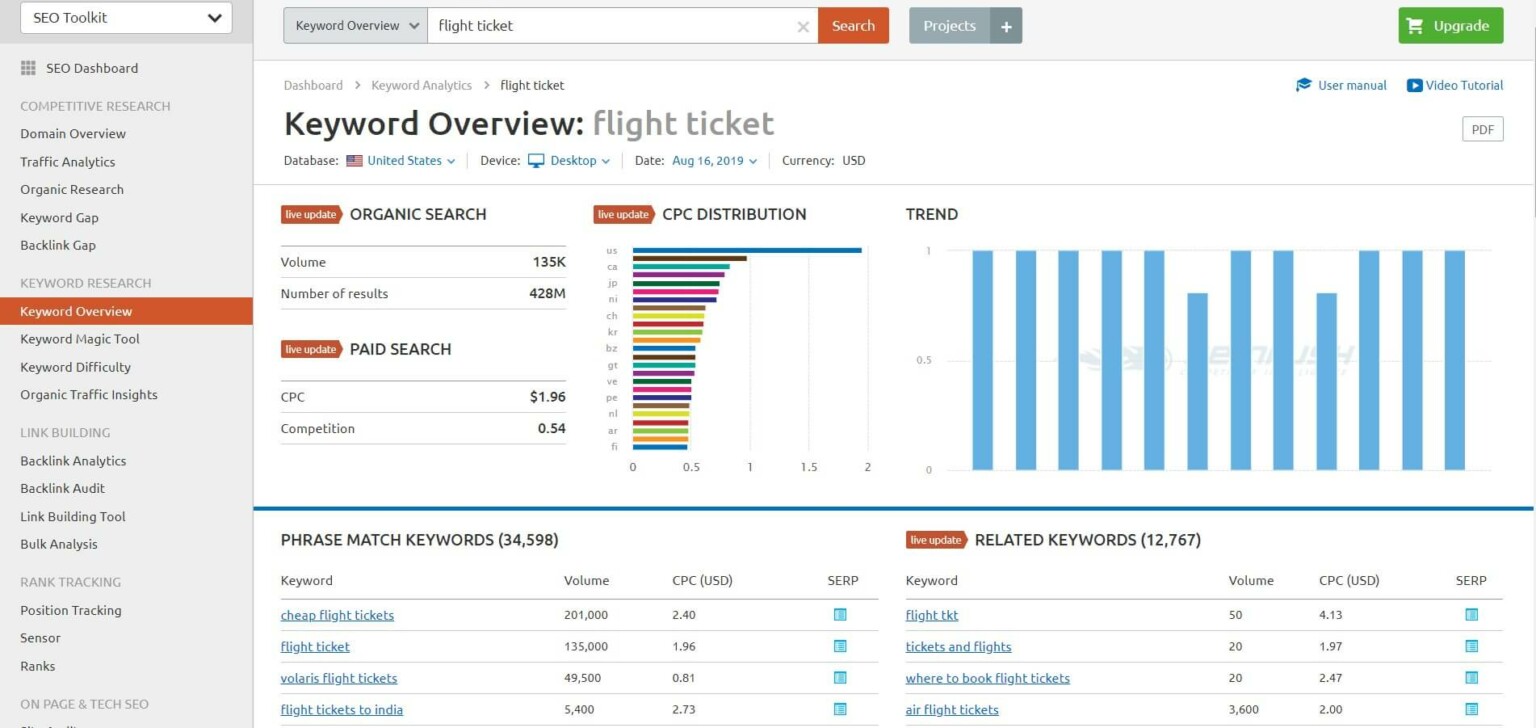Navigate to the Keyword Analytics breadcrumb
The width and height of the screenshot is (1536, 728).
pos(421,85)
